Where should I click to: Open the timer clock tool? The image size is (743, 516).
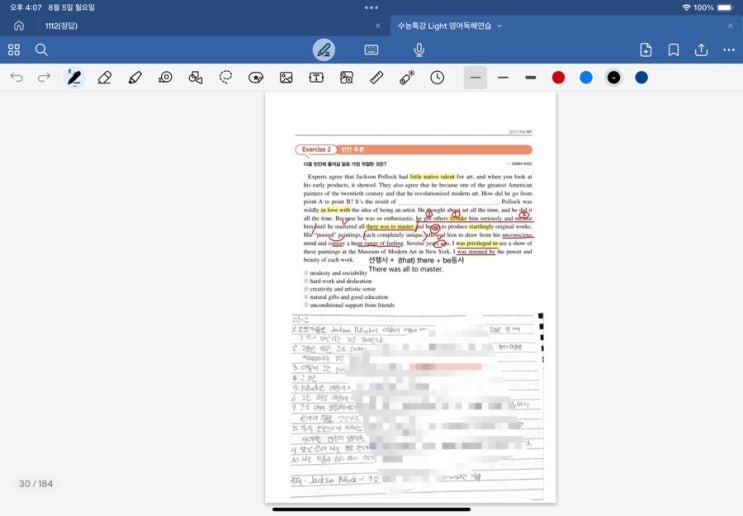point(437,77)
